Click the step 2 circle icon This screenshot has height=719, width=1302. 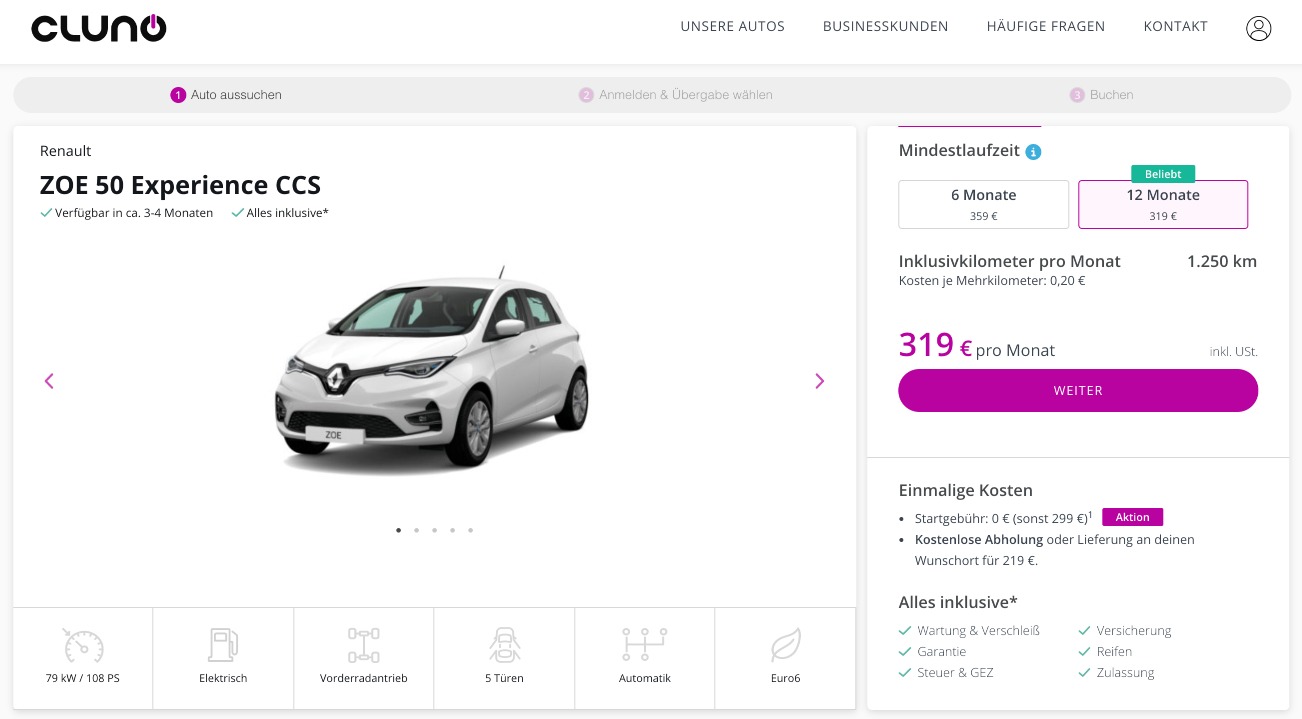[x=586, y=95]
